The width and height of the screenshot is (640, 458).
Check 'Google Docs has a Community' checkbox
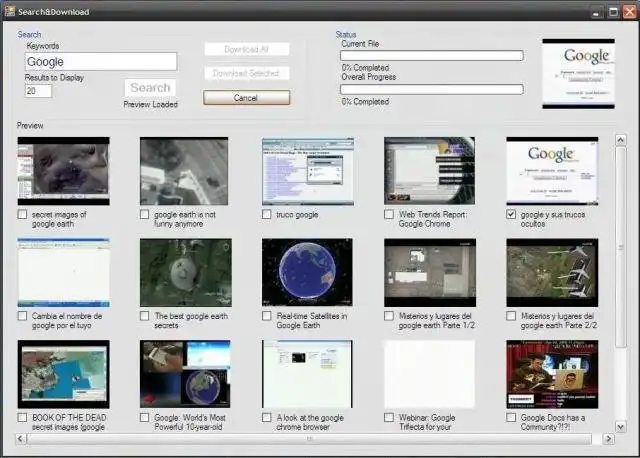(511, 418)
